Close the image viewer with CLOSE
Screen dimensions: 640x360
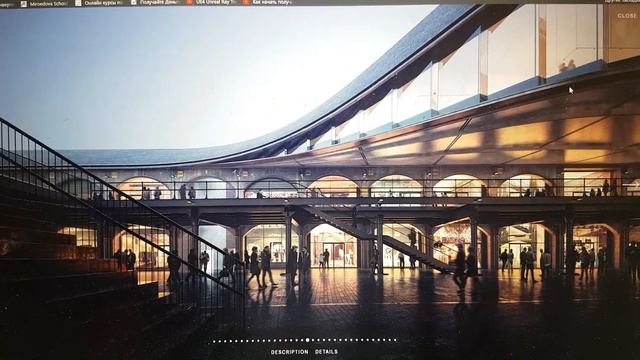click(626, 16)
